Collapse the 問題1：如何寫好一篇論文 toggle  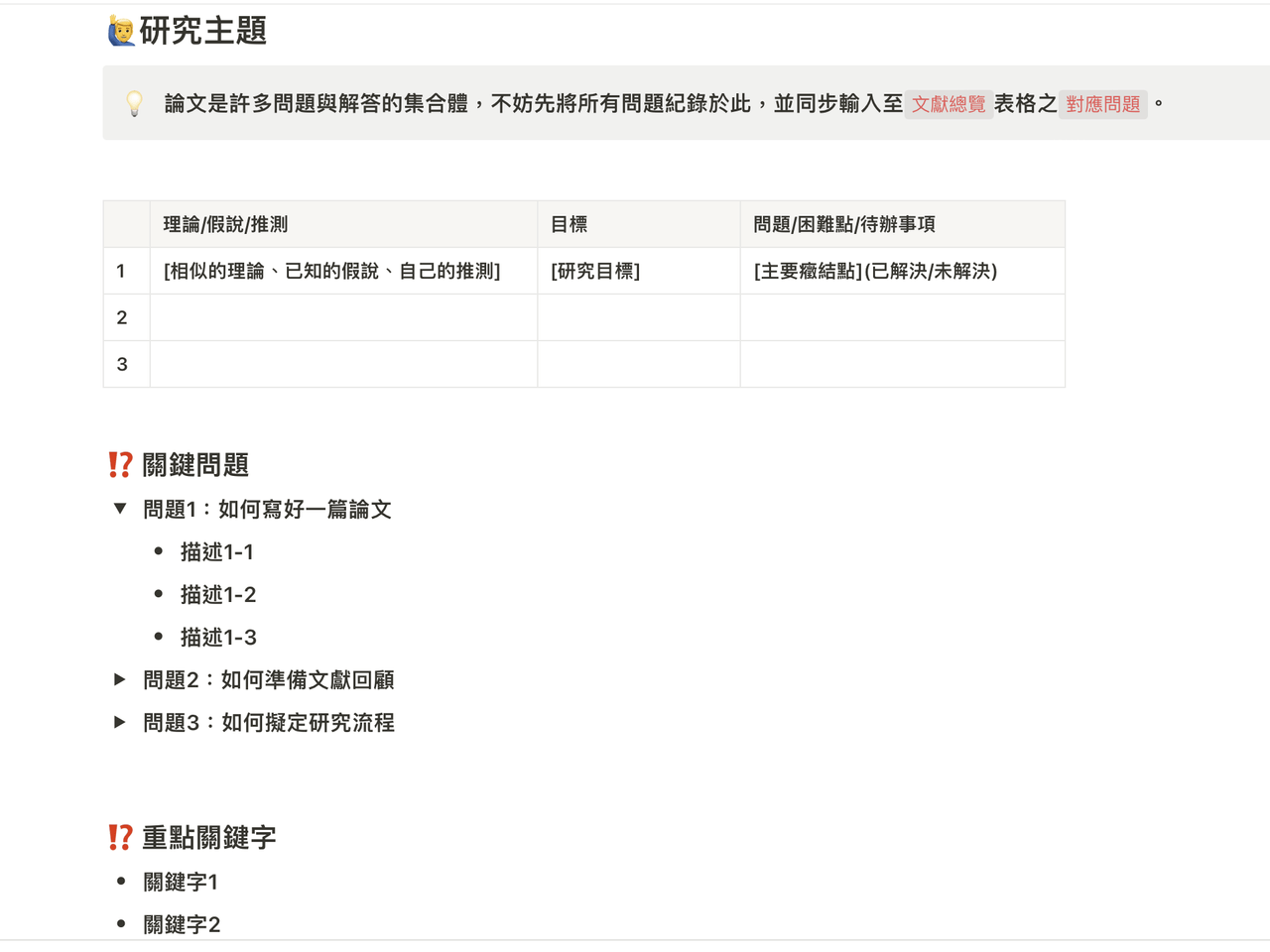[120, 509]
